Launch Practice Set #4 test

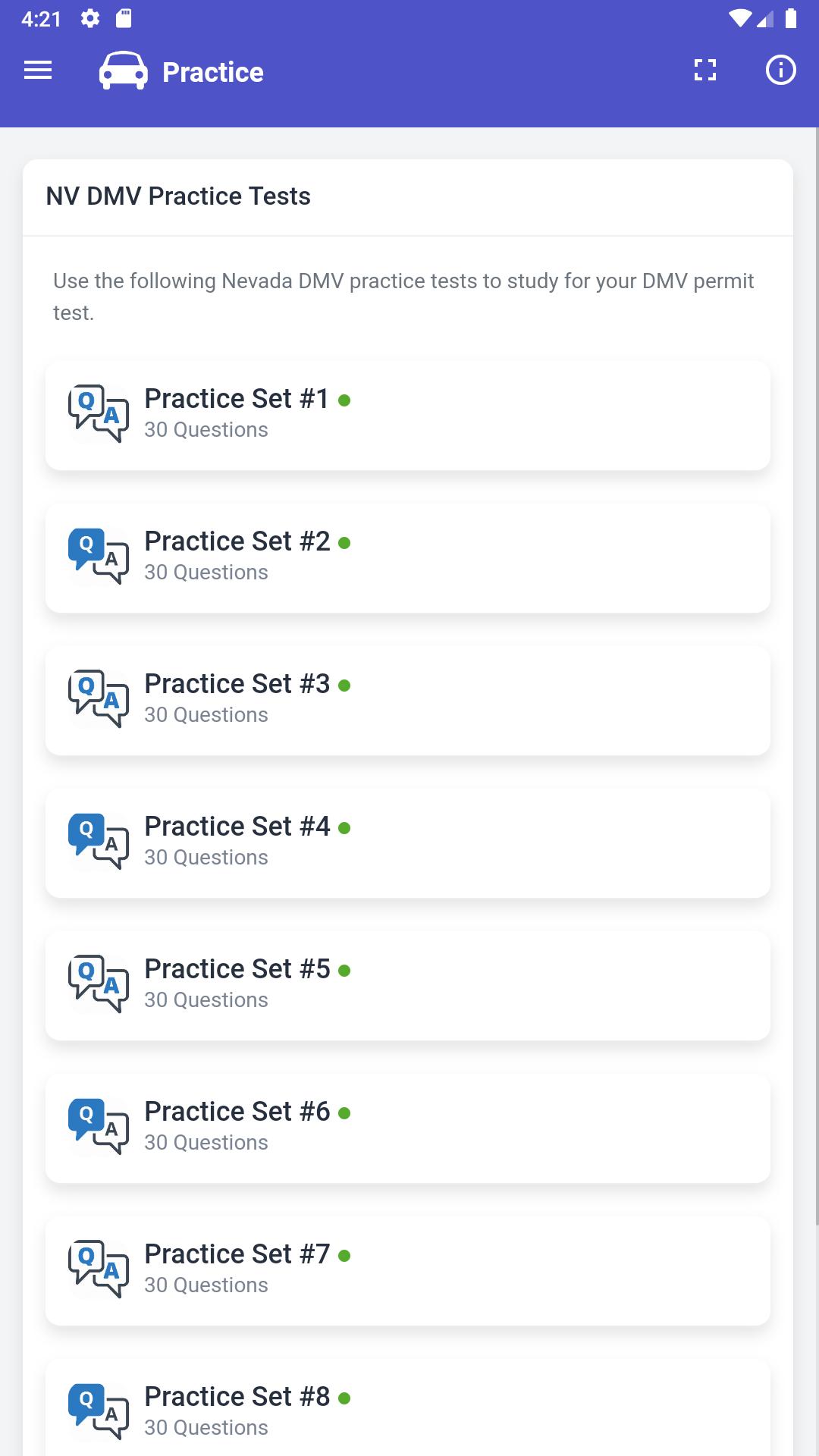click(x=408, y=843)
